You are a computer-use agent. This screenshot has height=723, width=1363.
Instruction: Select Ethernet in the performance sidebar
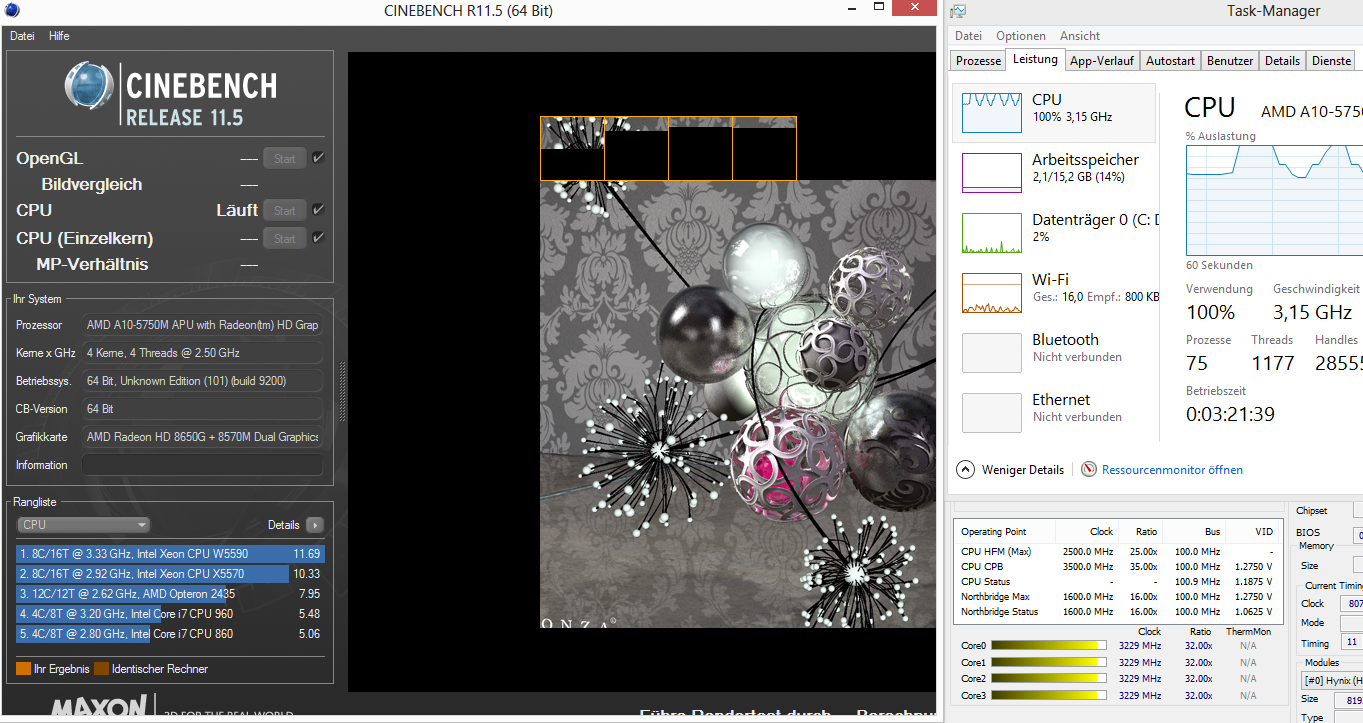[x=1054, y=412]
